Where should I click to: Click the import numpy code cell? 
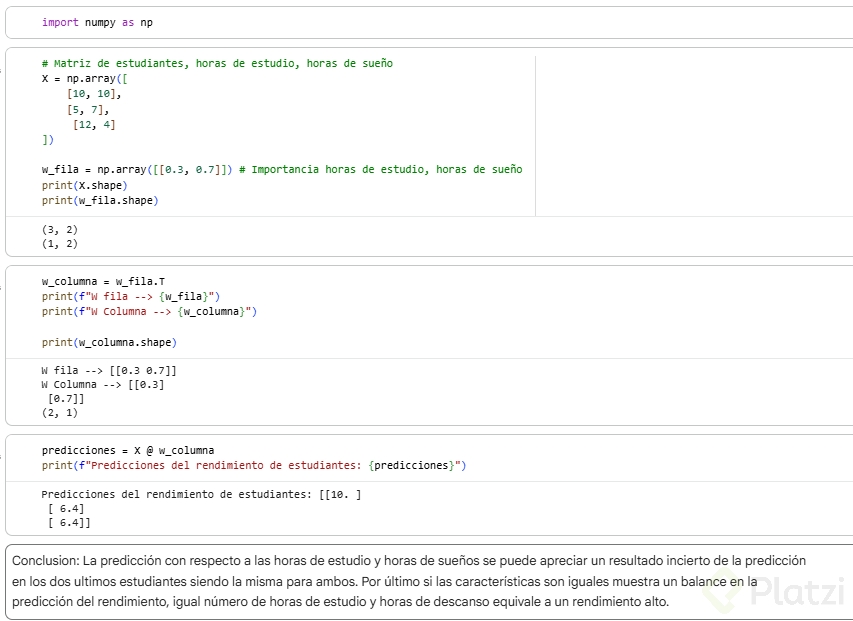(97, 22)
